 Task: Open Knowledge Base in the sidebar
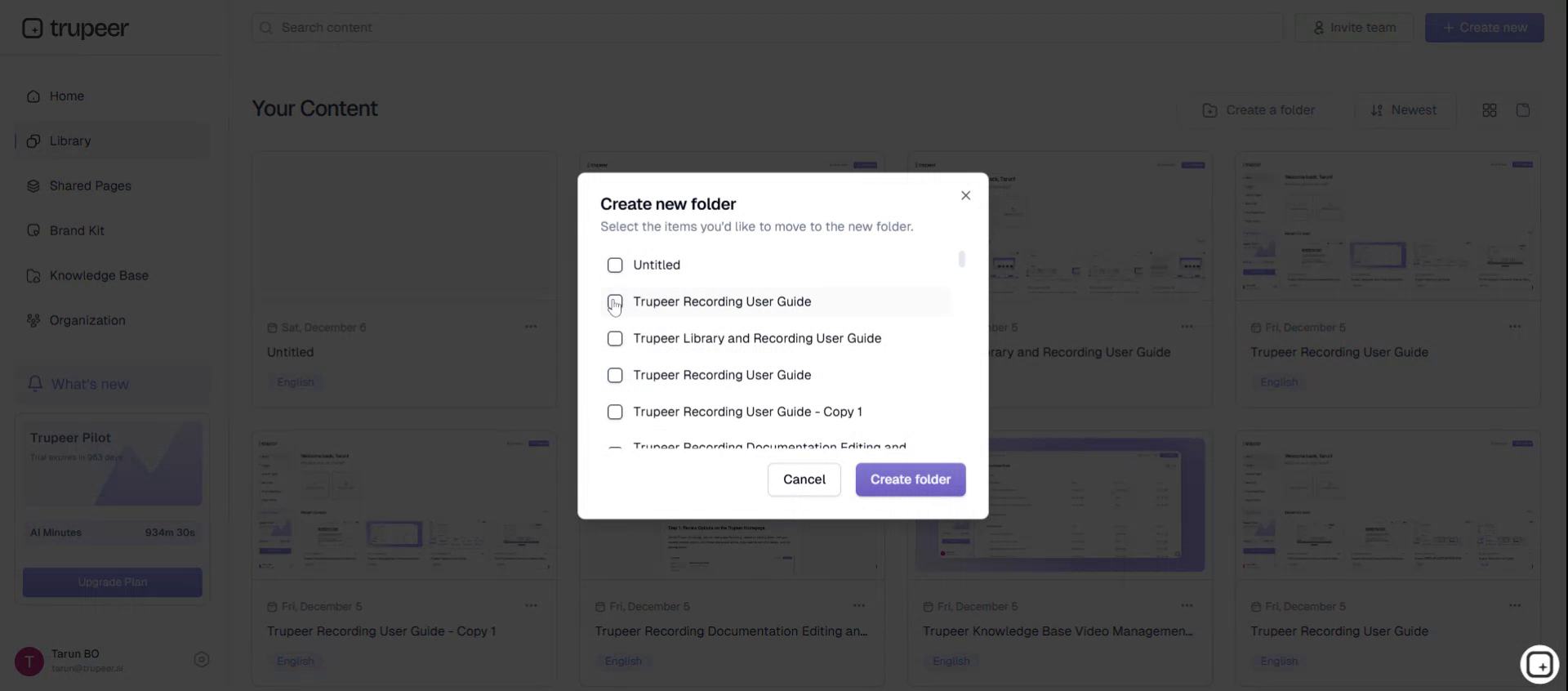click(x=112, y=276)
